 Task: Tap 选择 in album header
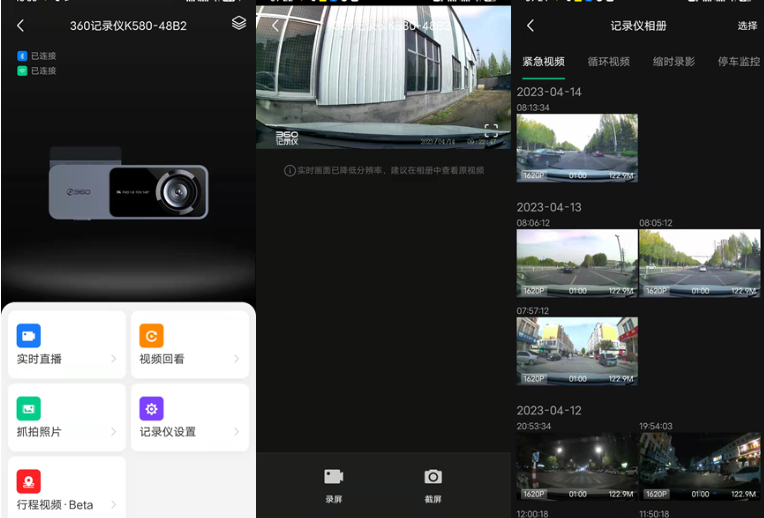pyautogui.click(x=747, y=26)
